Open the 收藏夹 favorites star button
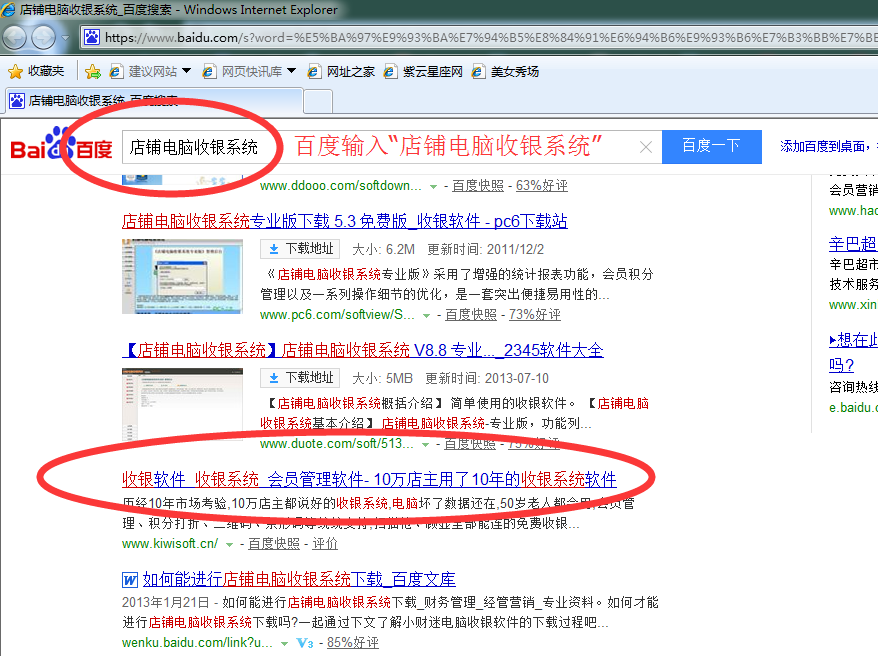 click(36, 71)
